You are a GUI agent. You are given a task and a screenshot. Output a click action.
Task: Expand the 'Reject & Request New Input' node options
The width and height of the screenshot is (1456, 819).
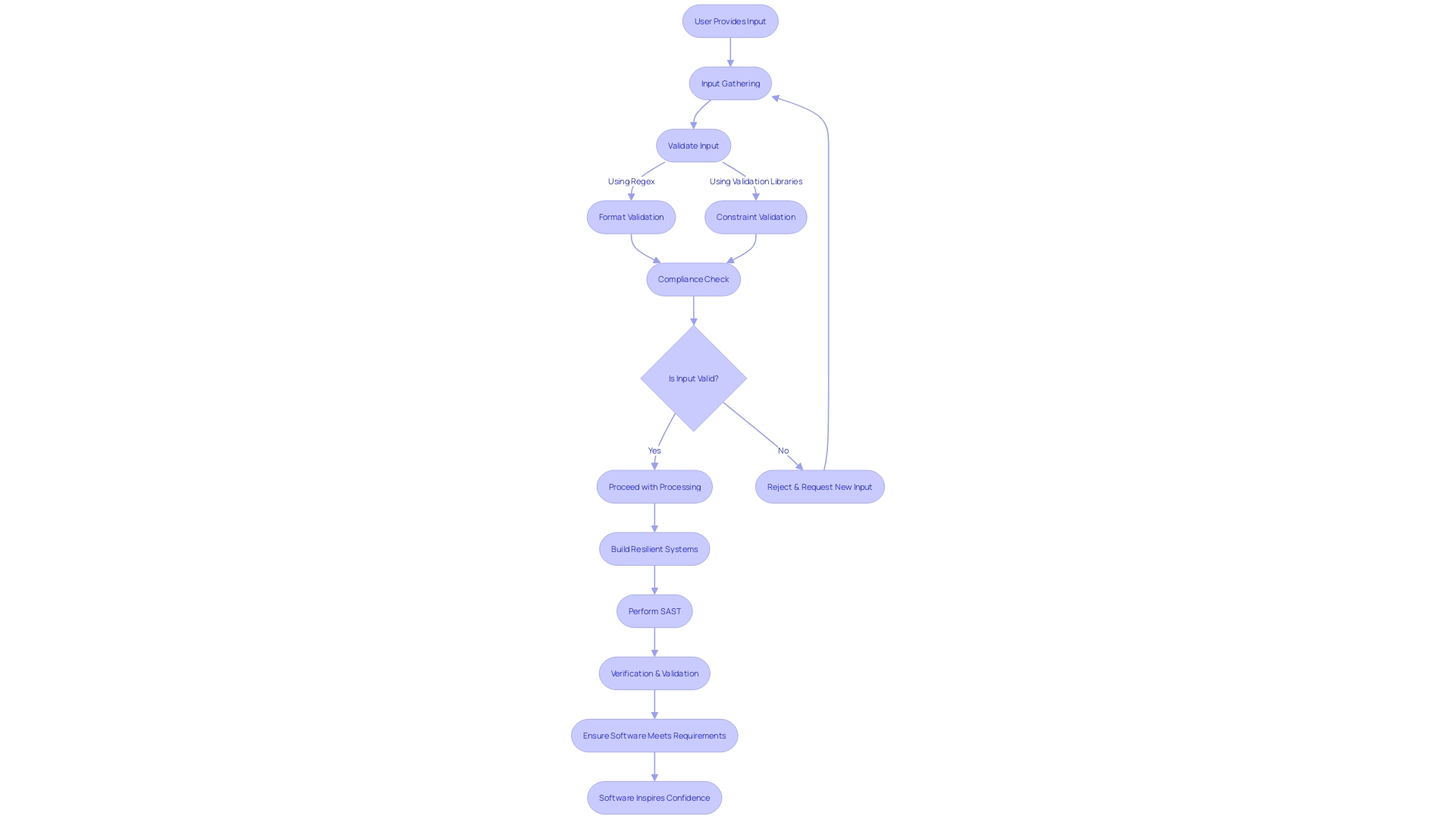pos(820,486)
